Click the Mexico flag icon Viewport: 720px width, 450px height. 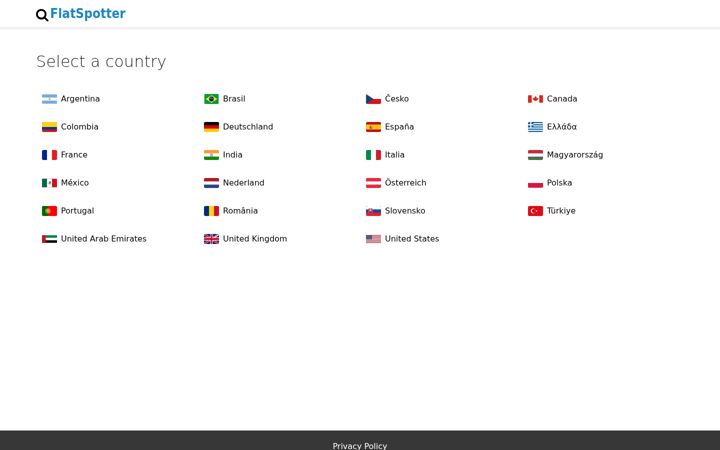pos(50,183)
